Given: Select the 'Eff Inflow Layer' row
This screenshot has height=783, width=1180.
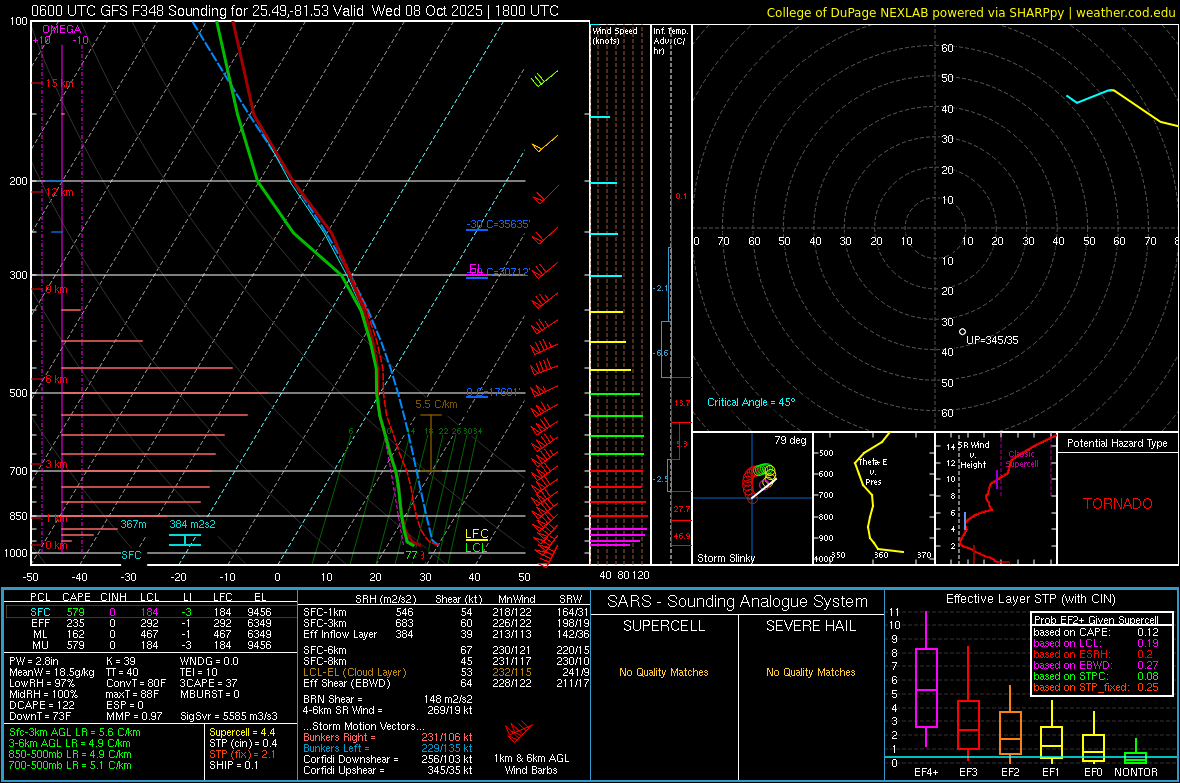Looking at the screenshot, I should tap(446, 634).
